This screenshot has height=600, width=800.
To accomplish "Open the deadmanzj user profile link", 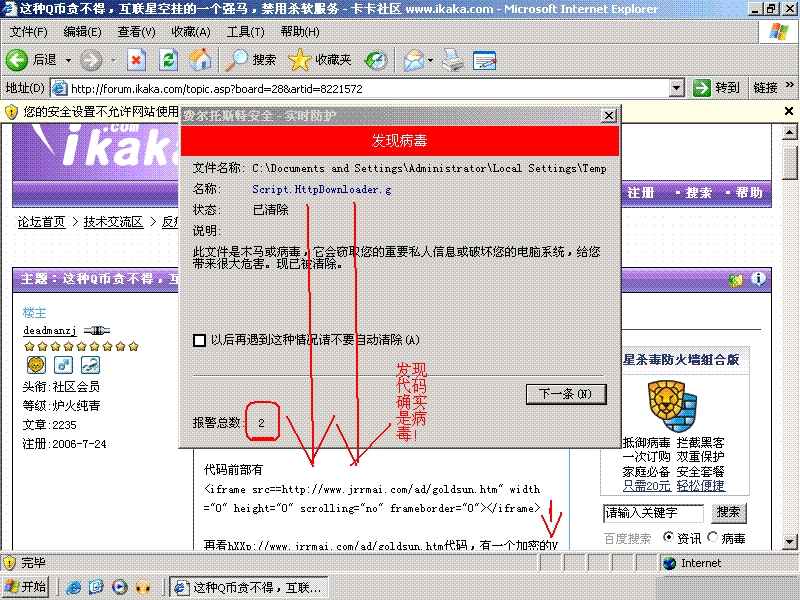I will point(50,331).
